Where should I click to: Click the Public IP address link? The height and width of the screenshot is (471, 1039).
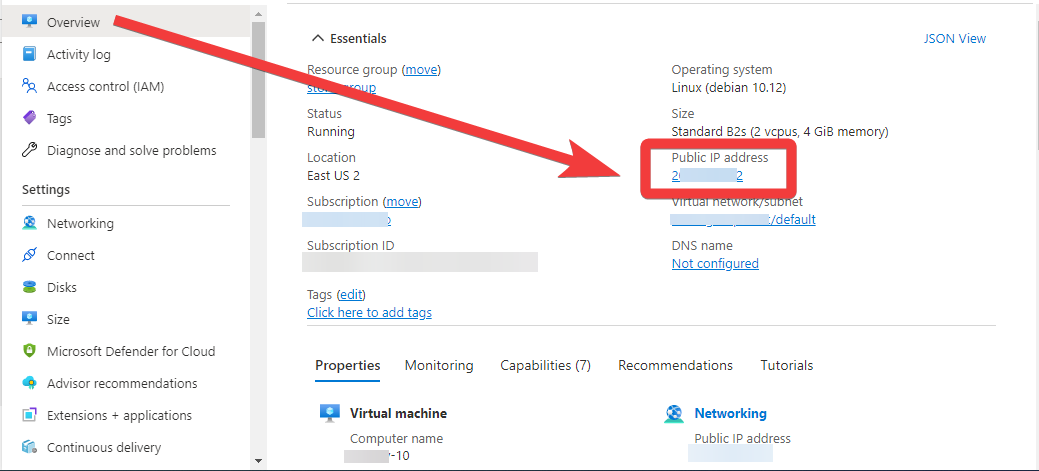706,176
